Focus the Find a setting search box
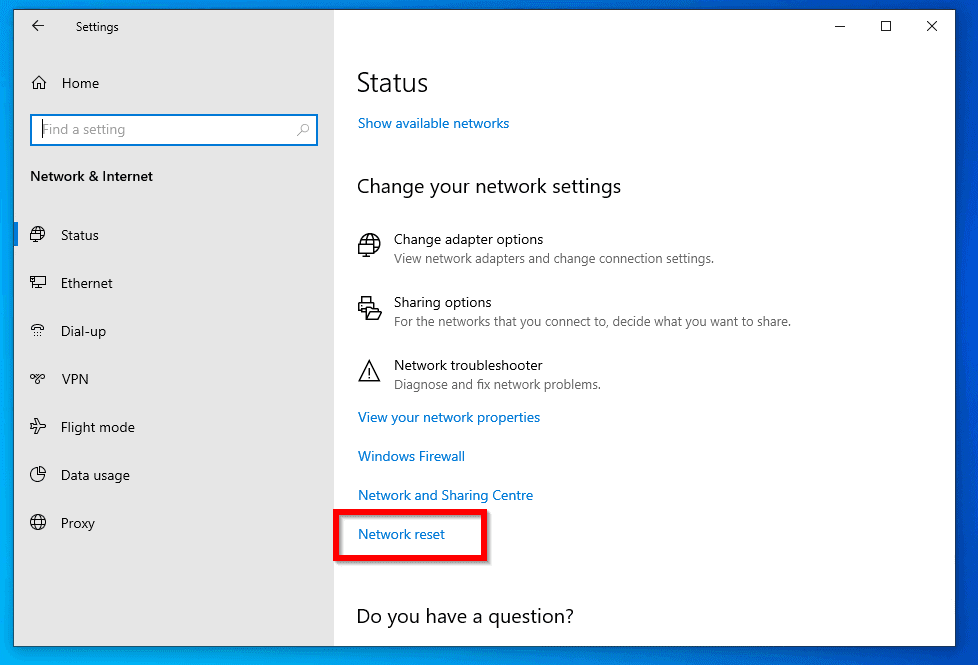This screenshot has width=978, height=665. coord(173,130)
